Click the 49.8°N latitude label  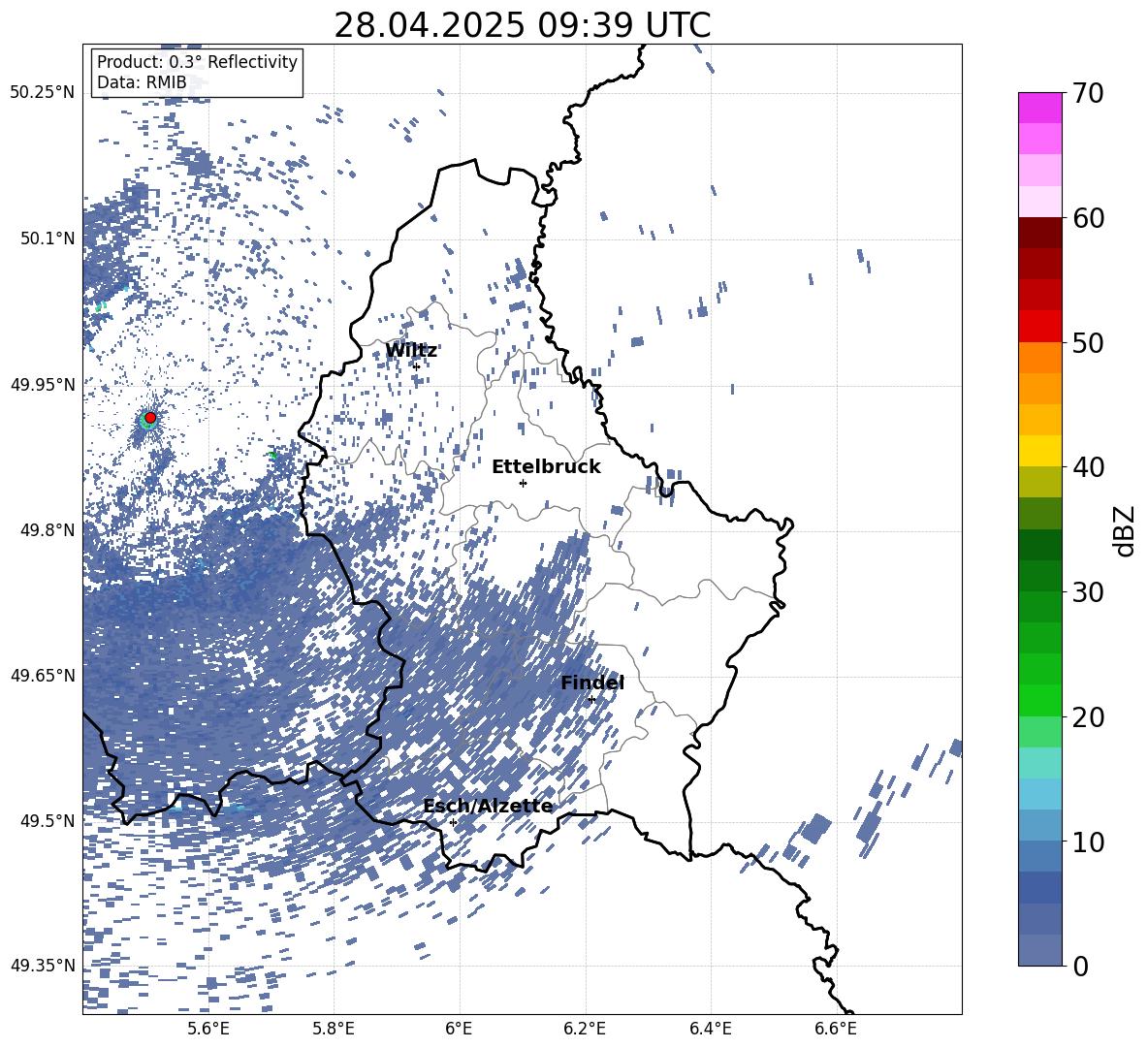47,530
